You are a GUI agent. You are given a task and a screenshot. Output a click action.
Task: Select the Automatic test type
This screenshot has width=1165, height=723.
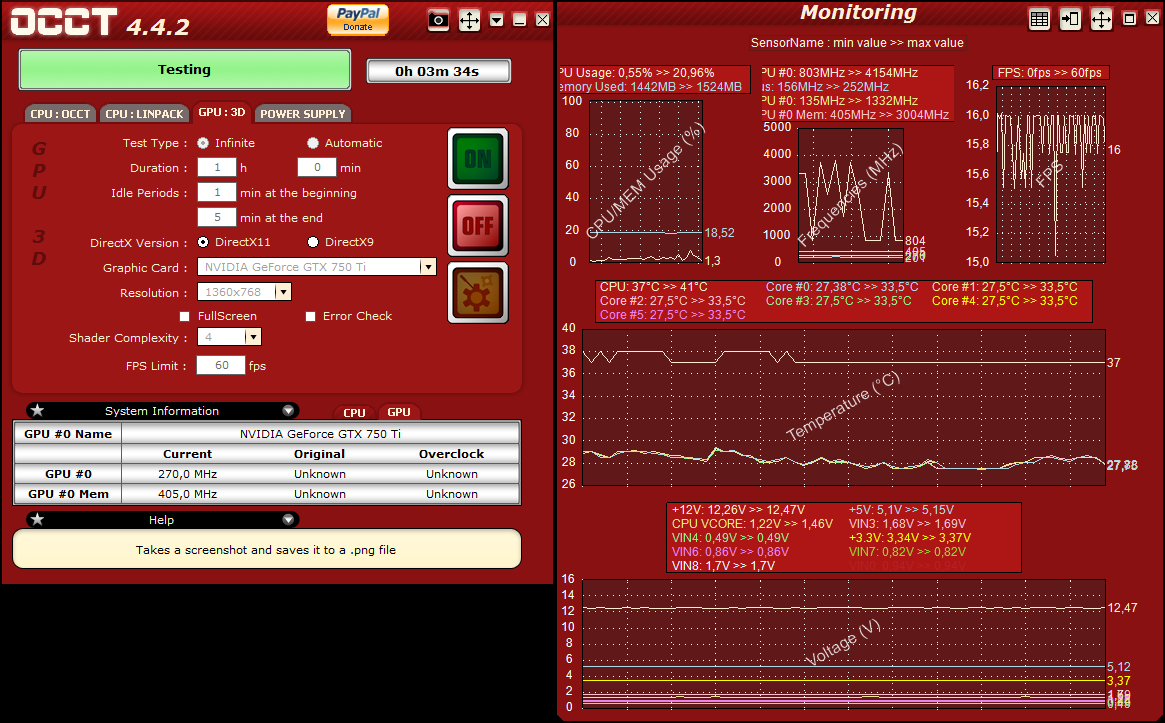pyautogui.click(x=313, y=143)
